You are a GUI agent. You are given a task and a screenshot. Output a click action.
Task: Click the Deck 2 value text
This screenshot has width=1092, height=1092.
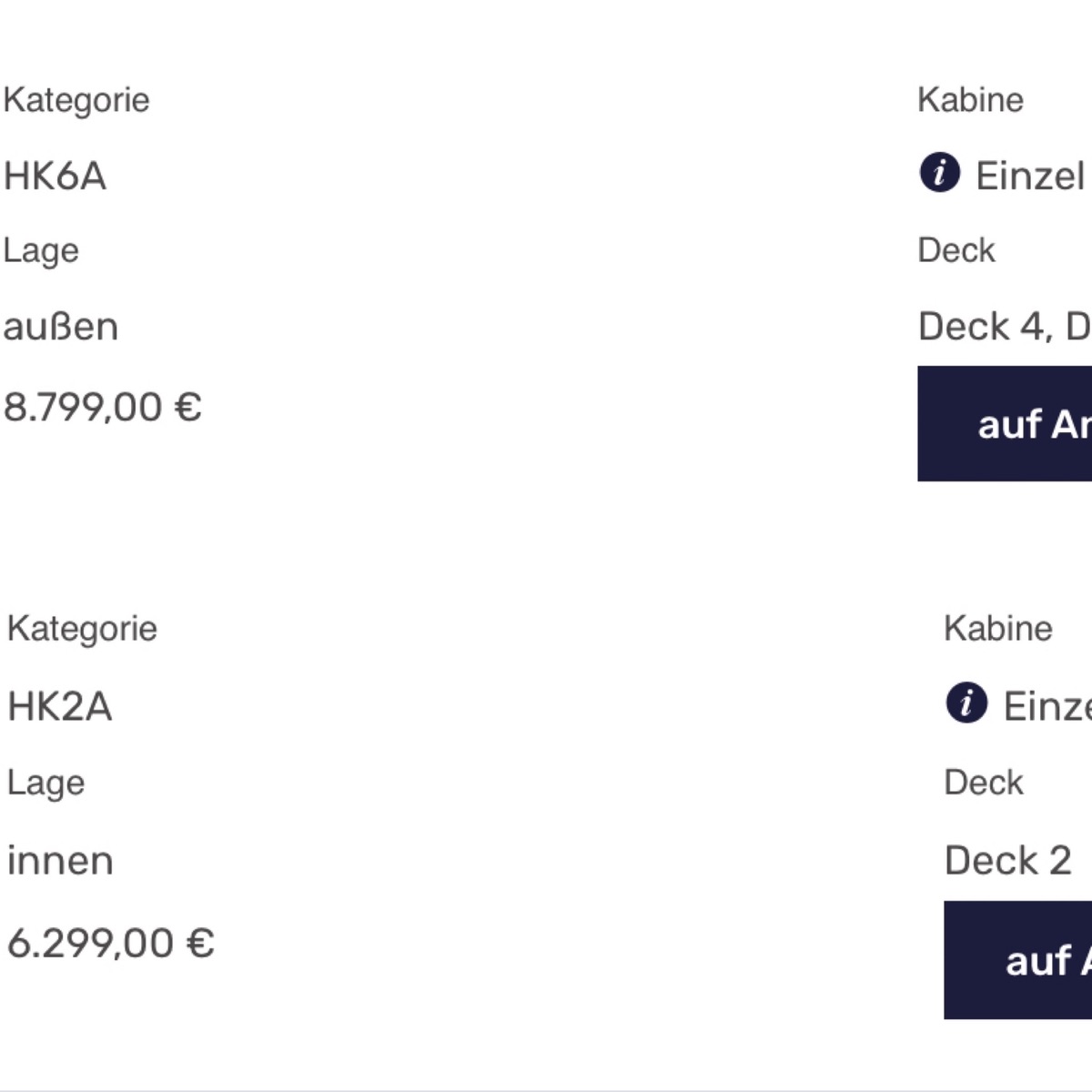coord(1007,861)
